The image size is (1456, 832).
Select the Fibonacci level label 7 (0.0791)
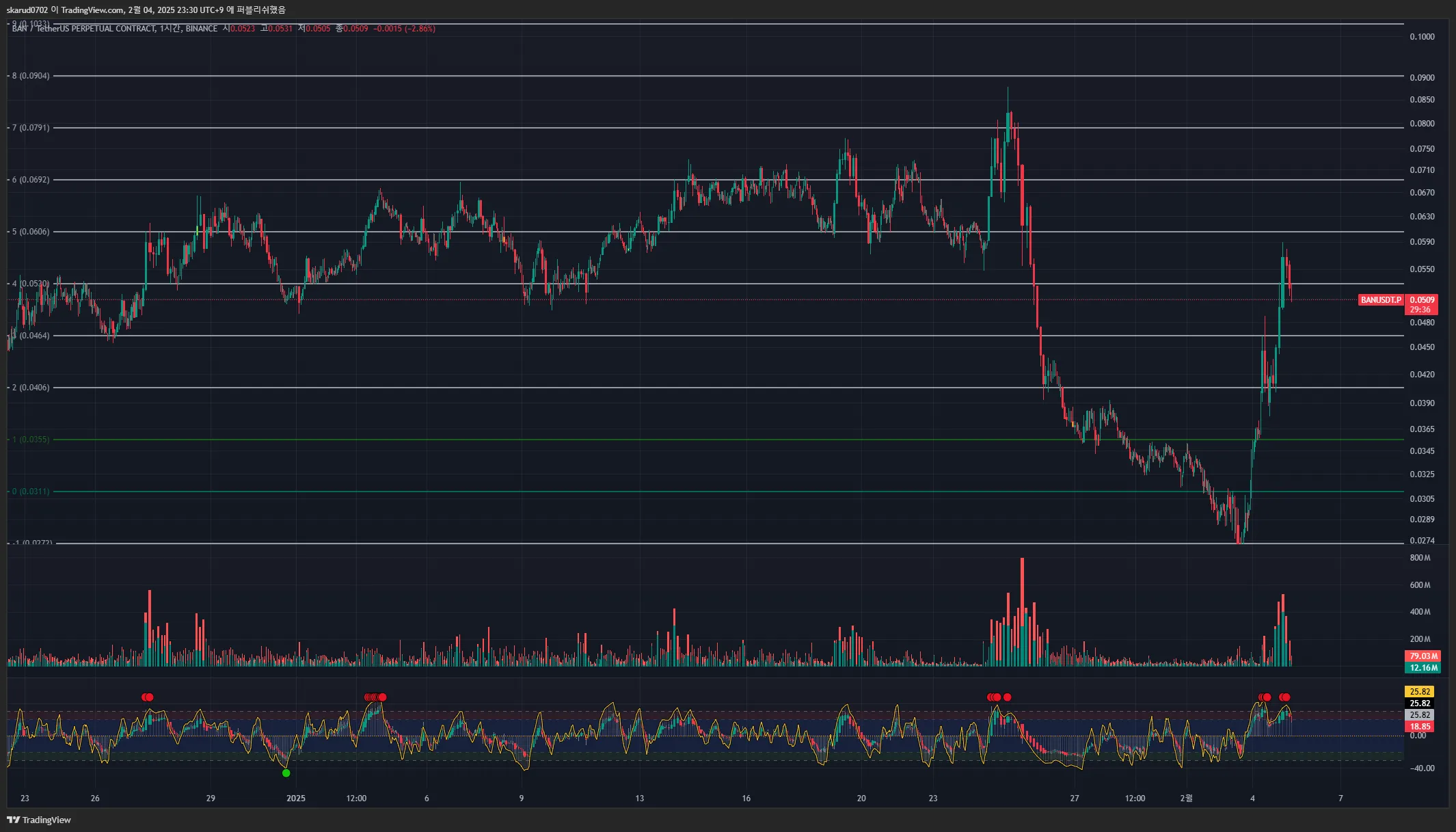(x=31, y=128)
